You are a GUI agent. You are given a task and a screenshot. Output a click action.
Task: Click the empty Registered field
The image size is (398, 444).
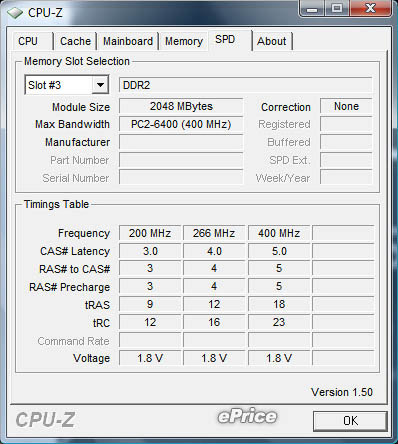346,124
